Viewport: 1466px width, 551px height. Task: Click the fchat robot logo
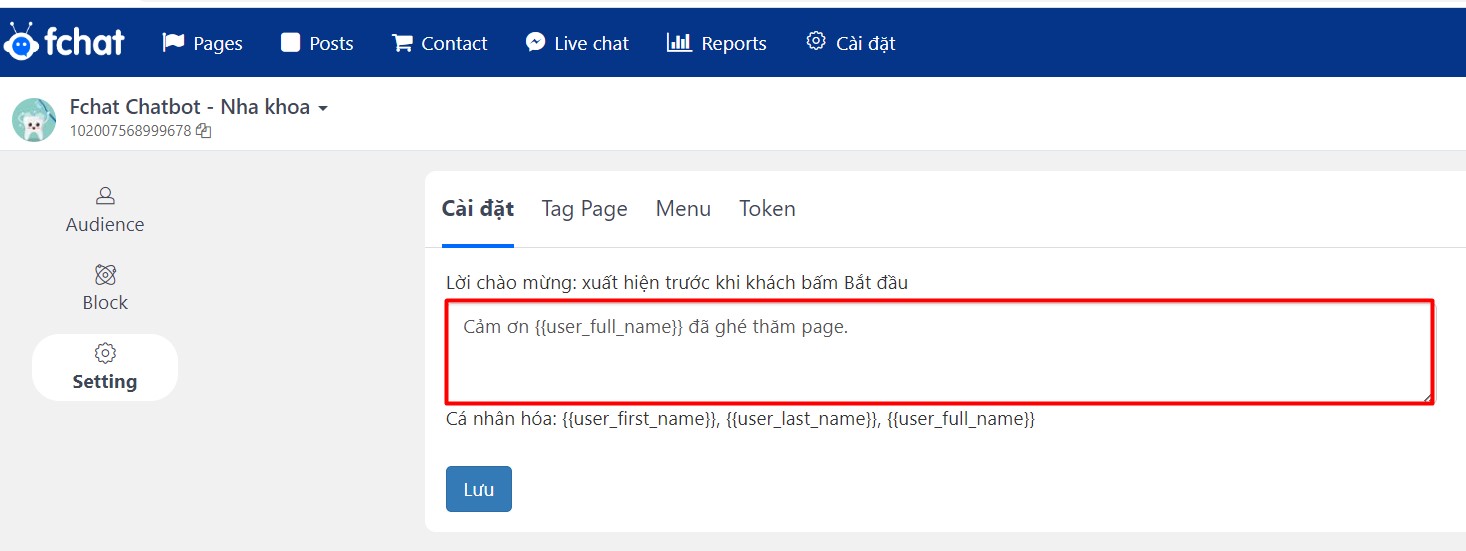[x=64, y=42]
